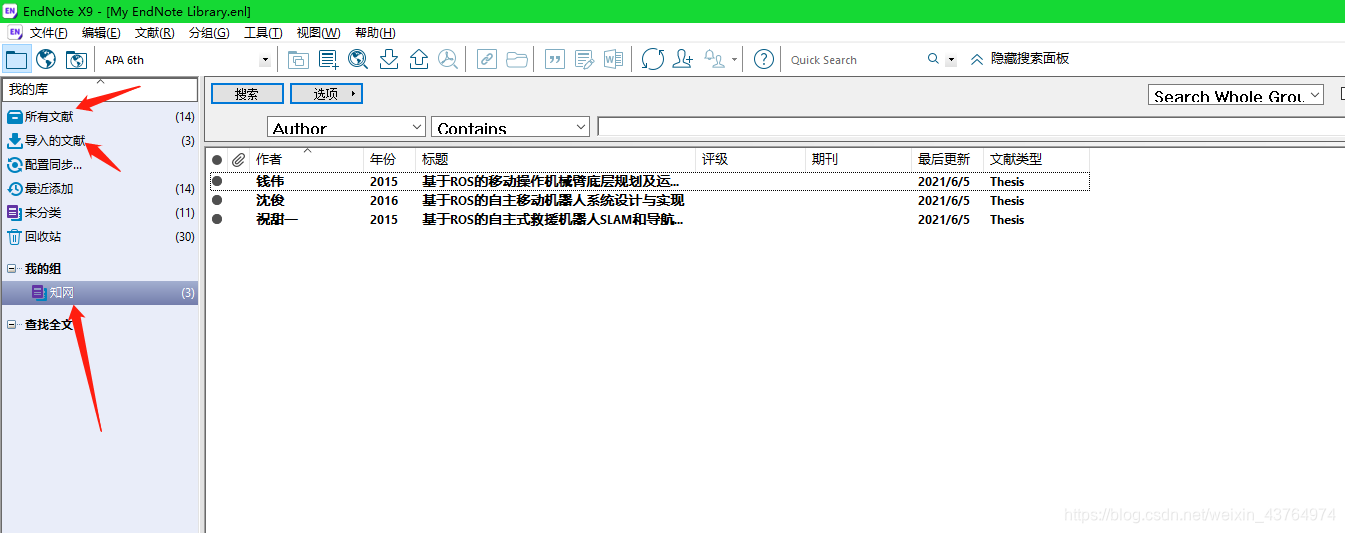Open the 分组(G) menu
This screenshot has height=533, width=1345.
(209, 33)
